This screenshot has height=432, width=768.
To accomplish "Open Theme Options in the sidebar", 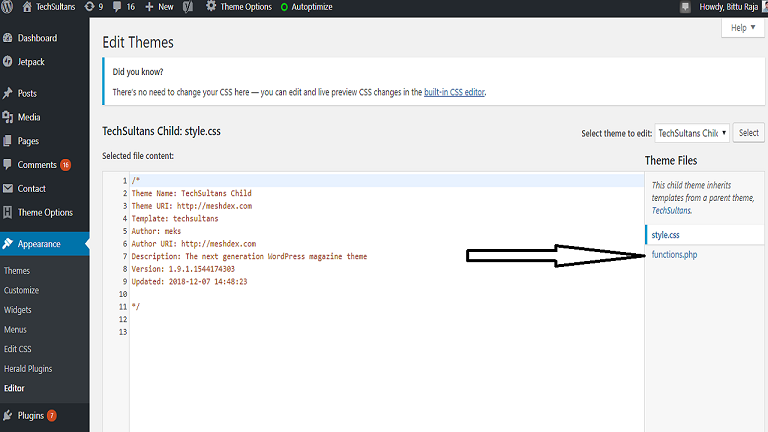I will (x=45, y=212).
